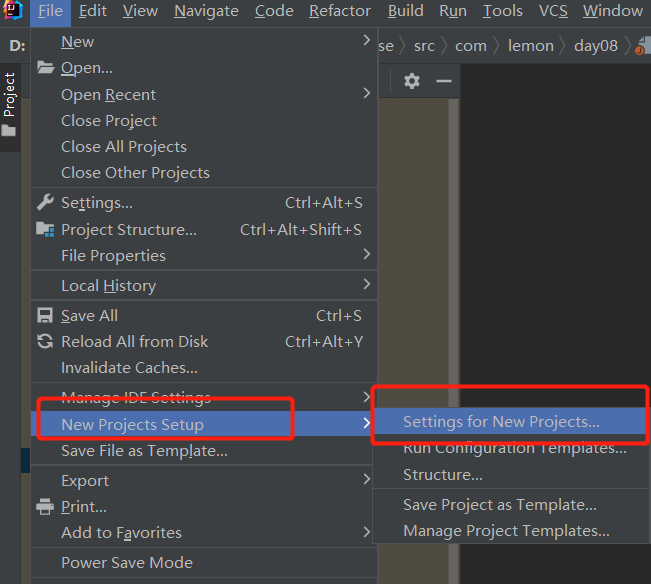Hide the tool window with the dash icon
Screen dimensions: 651x584
(443, 81)
